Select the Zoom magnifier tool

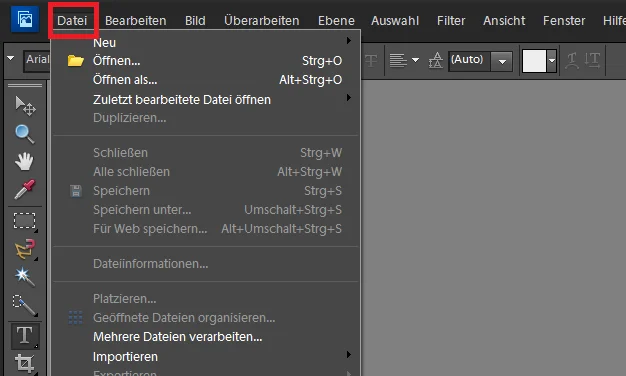click(x=24, y=134)
